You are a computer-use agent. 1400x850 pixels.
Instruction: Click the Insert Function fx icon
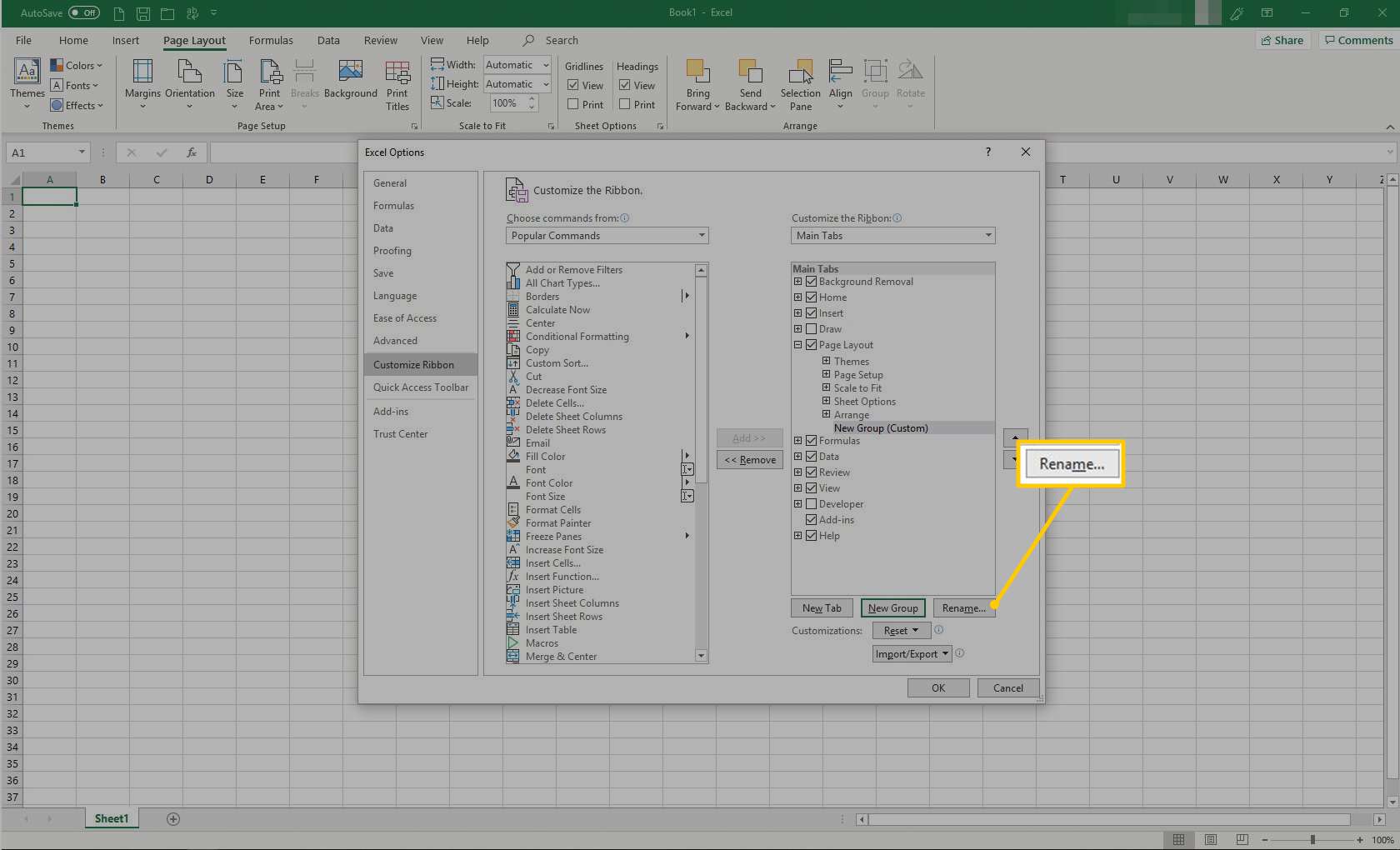(x=192, y=152)
